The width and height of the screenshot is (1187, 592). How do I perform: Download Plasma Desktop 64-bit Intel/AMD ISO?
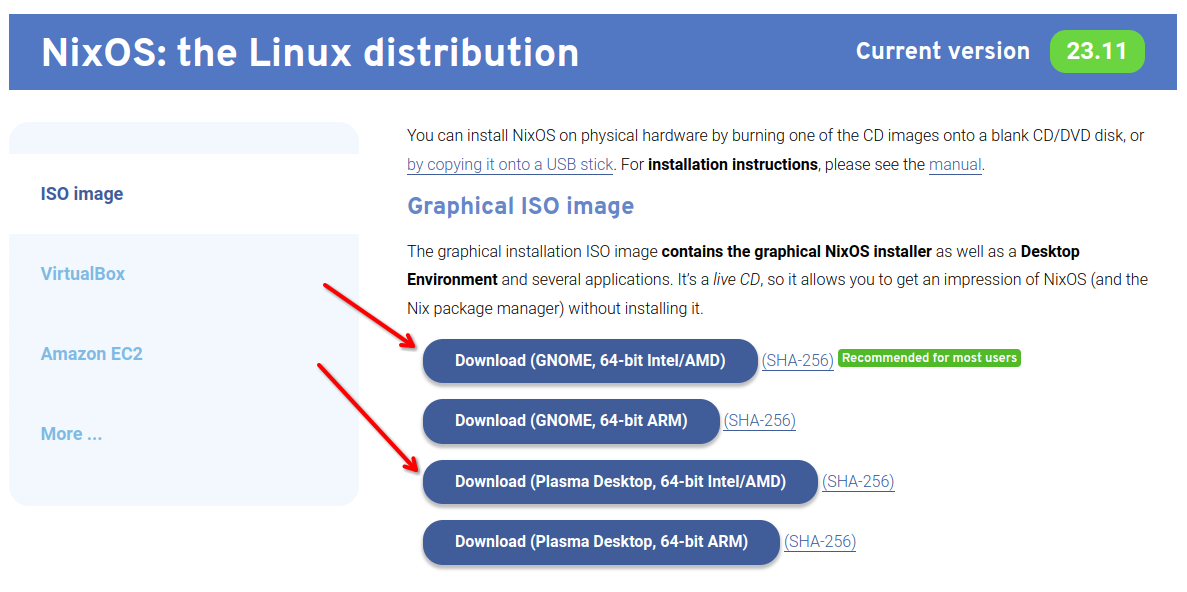coord(620,482)
